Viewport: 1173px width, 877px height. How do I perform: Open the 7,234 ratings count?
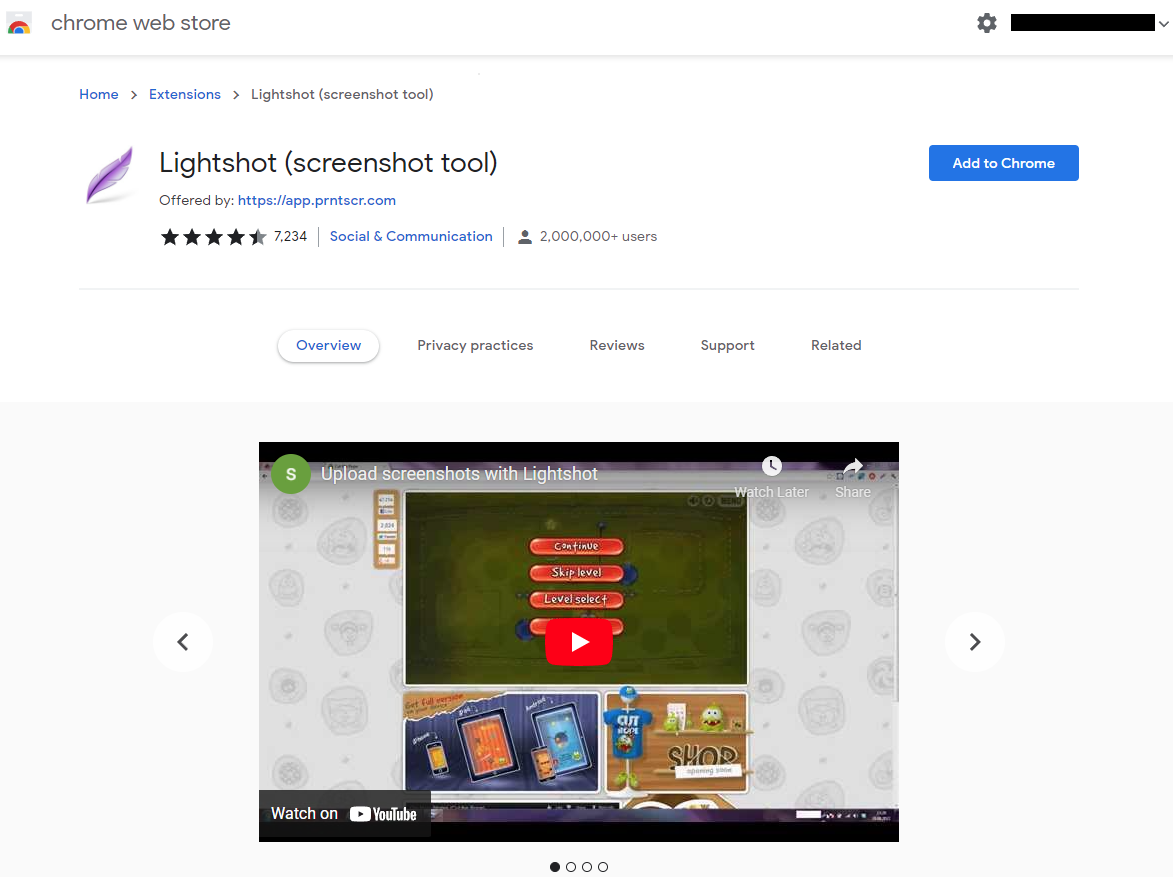coord(290,236)
